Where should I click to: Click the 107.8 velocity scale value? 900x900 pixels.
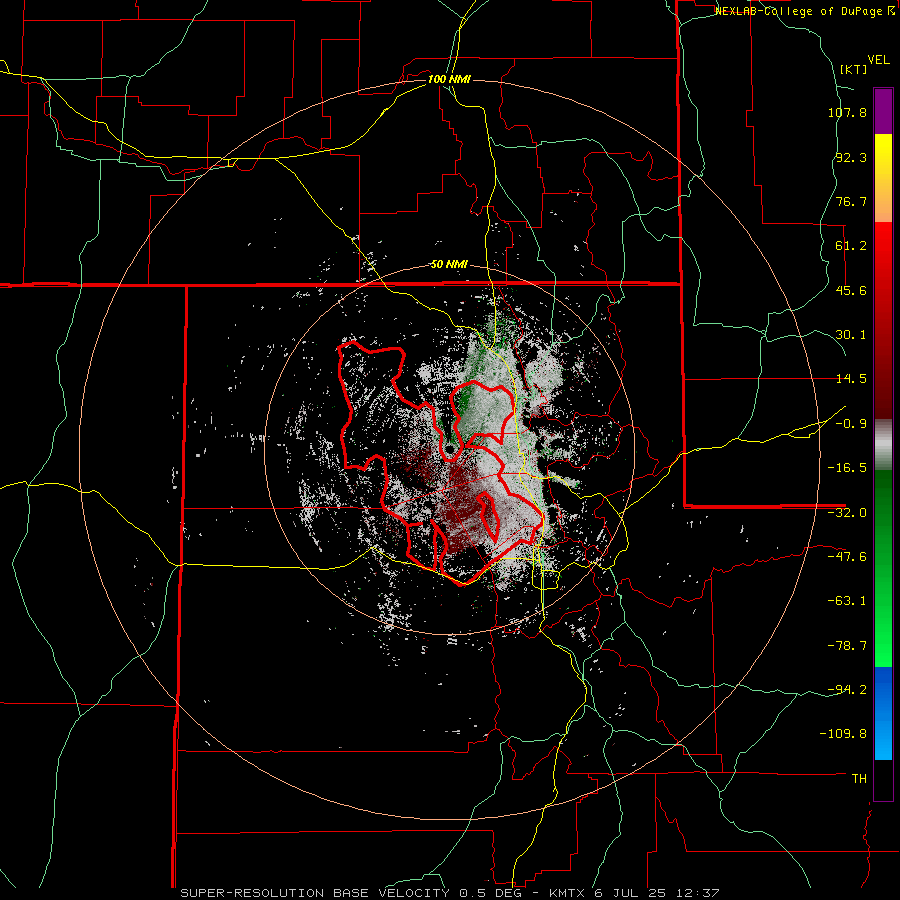847,112
